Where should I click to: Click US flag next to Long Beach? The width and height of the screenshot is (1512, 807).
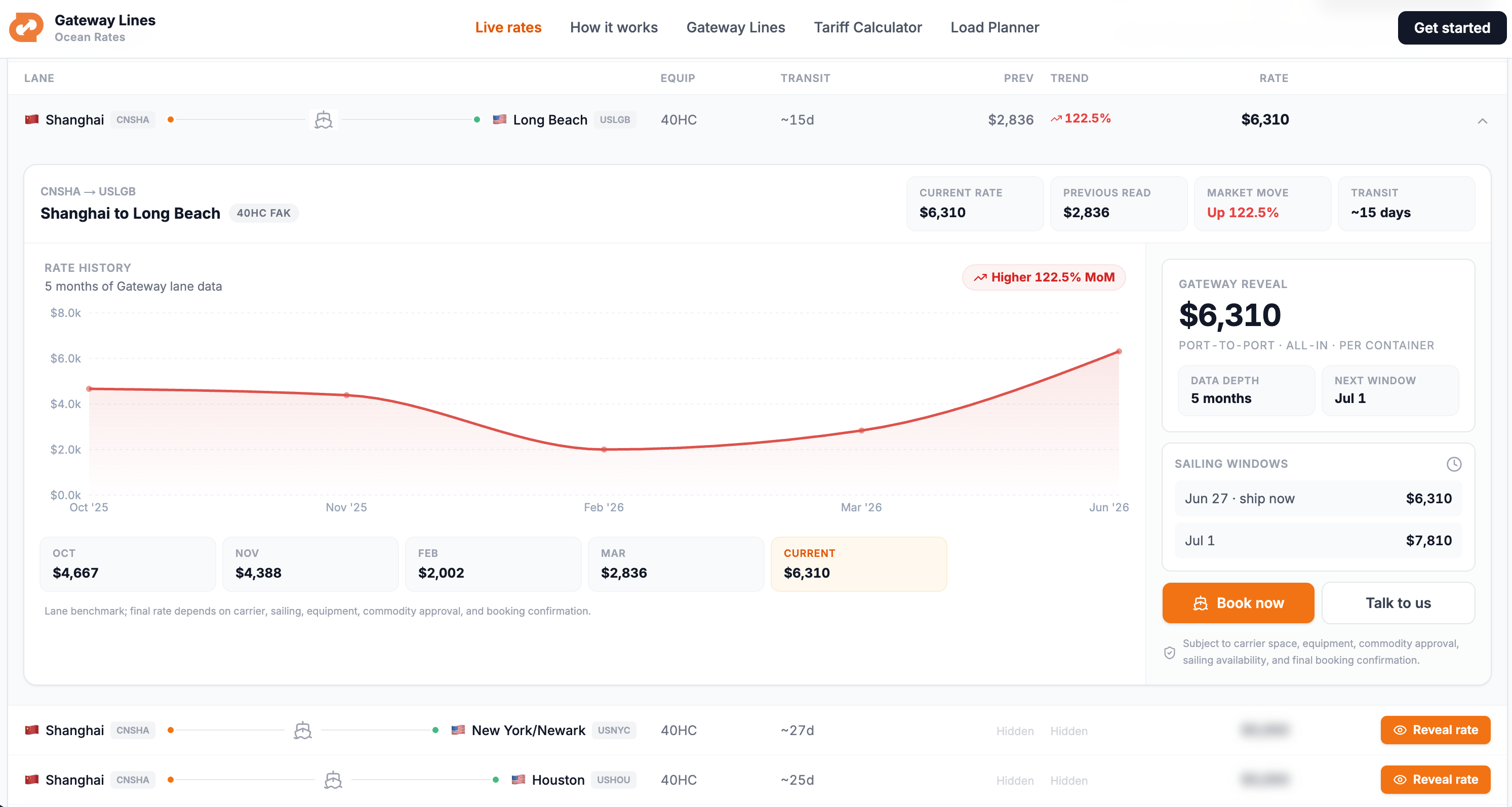[x=499, y=119]
